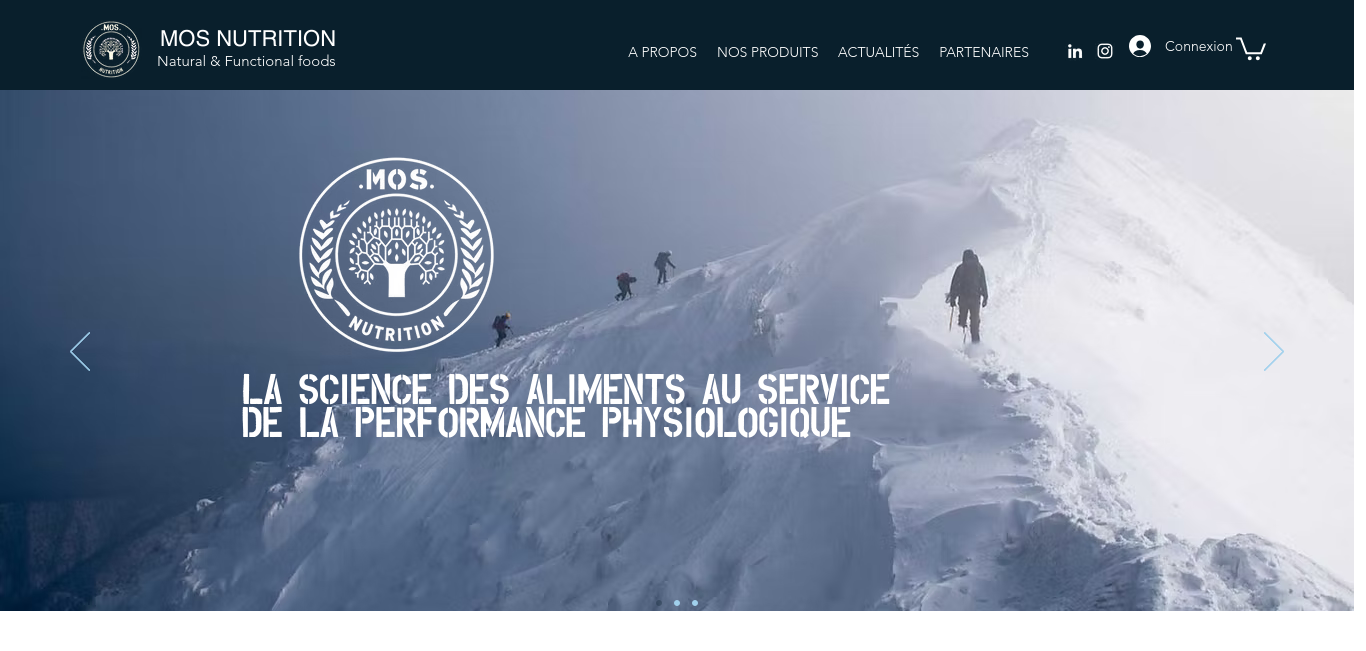Go to previous slide with left arrow
Image resolution: width=1366 pixels, height=651 pixels.
coord(80,352)
